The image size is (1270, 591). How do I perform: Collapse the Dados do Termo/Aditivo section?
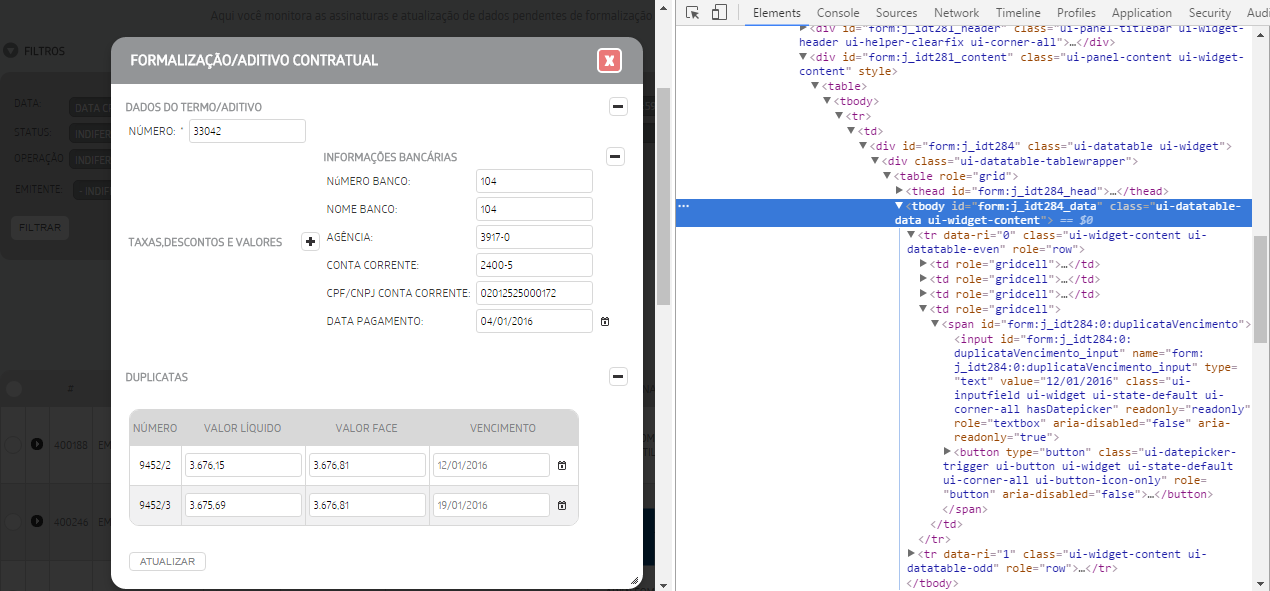[618, 106]
